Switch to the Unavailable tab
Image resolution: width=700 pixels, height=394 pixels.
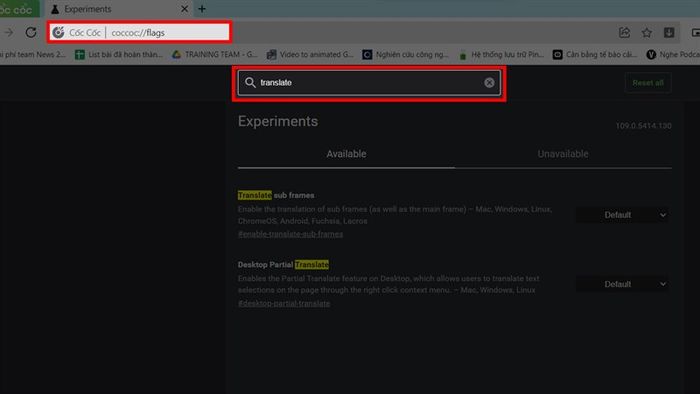(563, 154)
